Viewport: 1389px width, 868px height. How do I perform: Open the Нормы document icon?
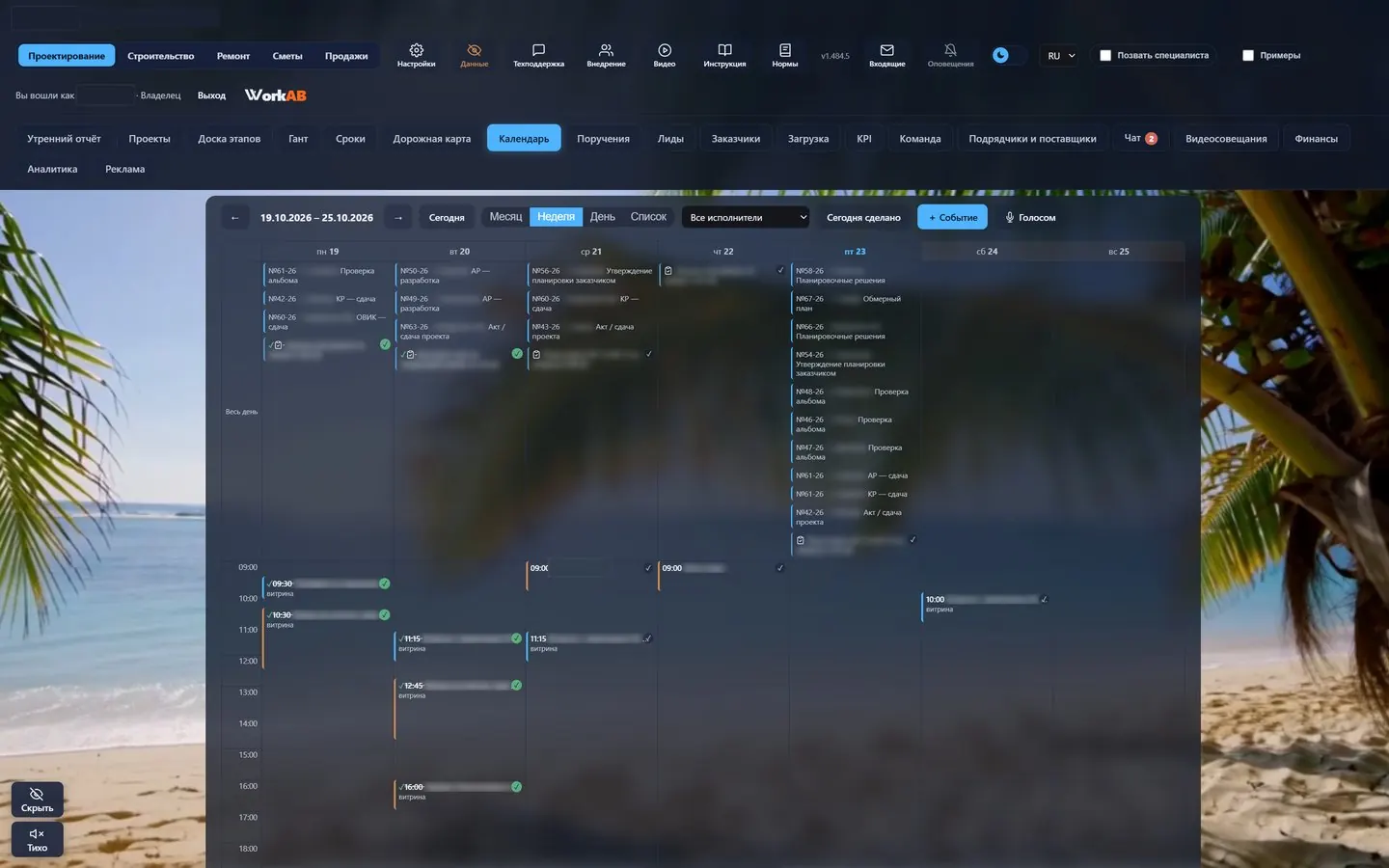785,50
